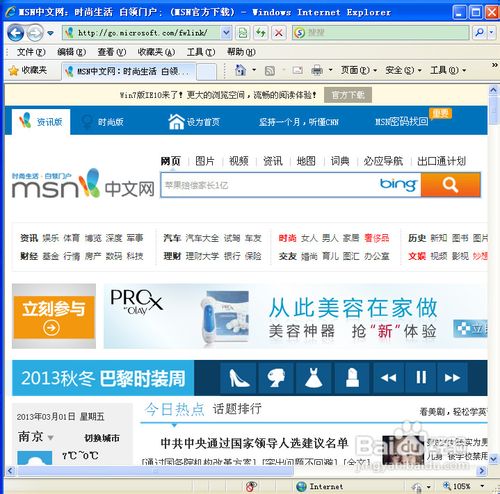Viewport: 500px width, 494px height.
Task: Select the 话题排行 tab
Action: [x=237, y=409]
